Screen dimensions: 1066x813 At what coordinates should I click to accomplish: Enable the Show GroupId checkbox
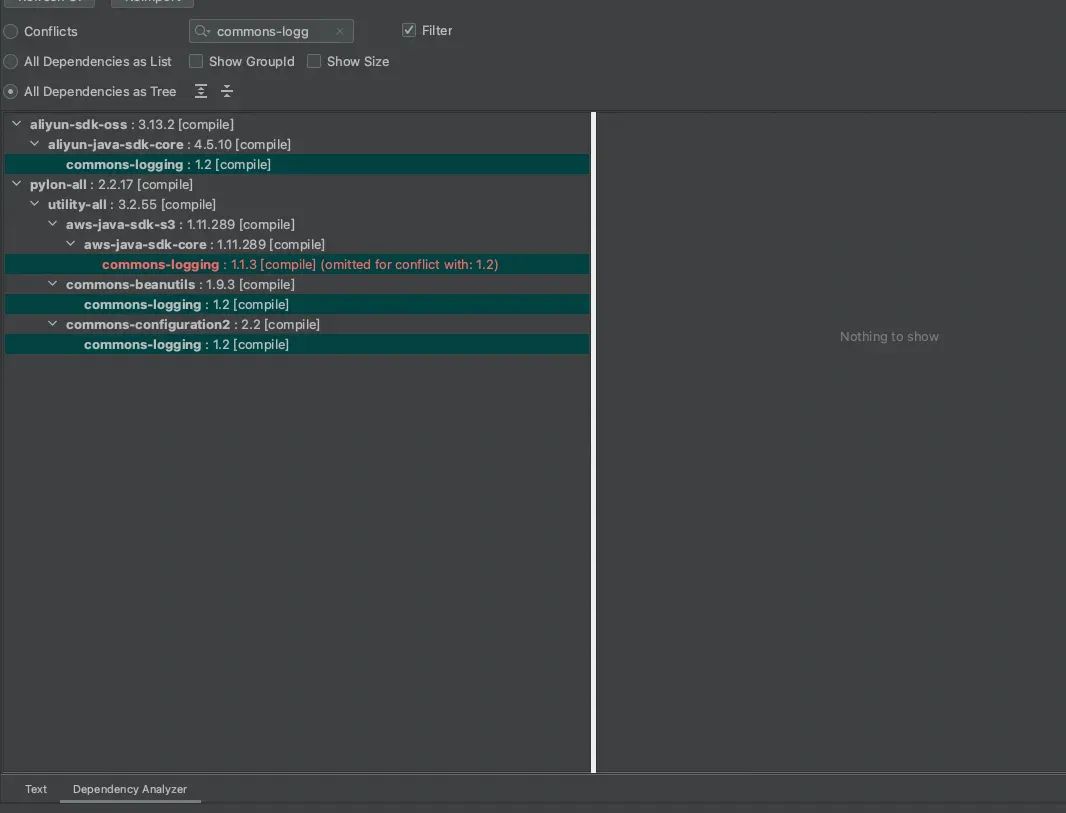196,61
